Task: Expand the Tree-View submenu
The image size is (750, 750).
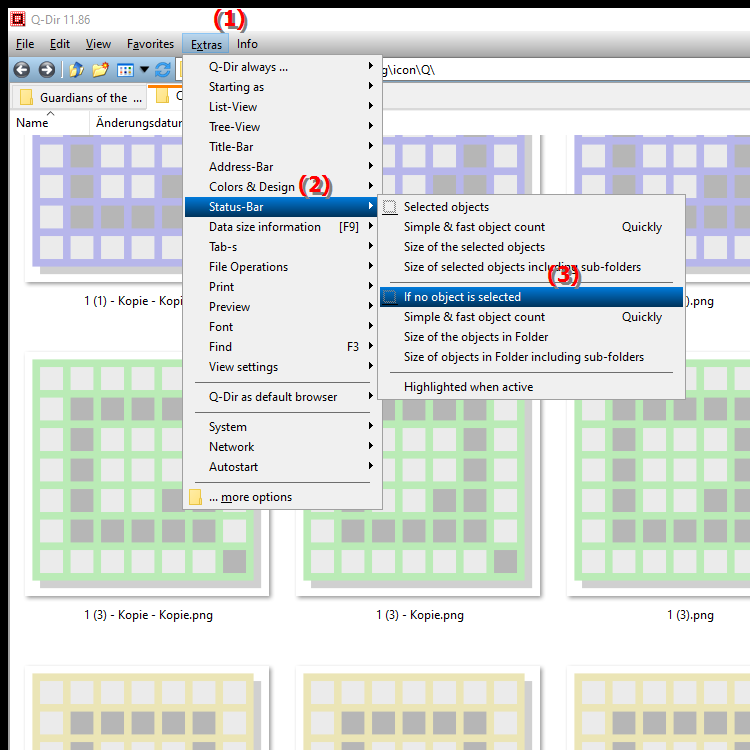Action: [282, 127]
